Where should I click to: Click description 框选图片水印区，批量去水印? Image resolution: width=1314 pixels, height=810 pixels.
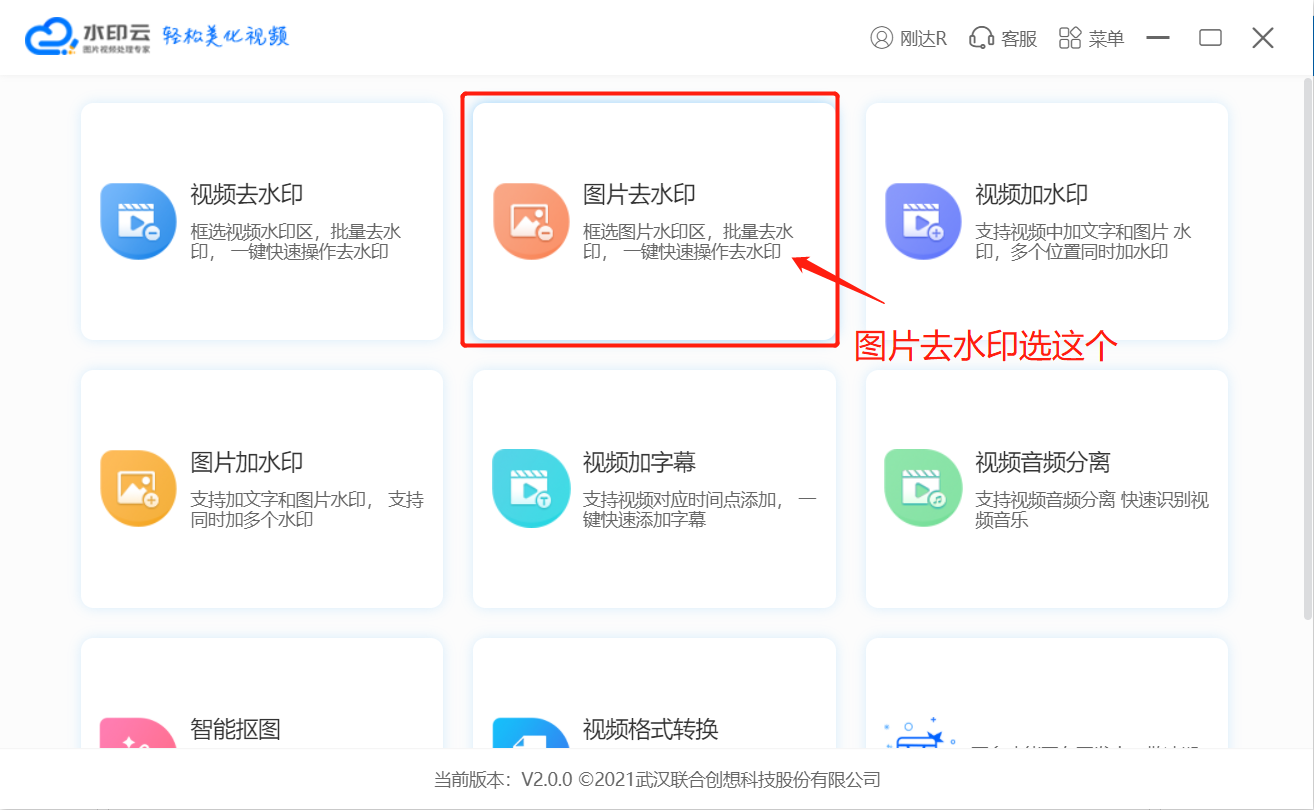pos(688,242)
